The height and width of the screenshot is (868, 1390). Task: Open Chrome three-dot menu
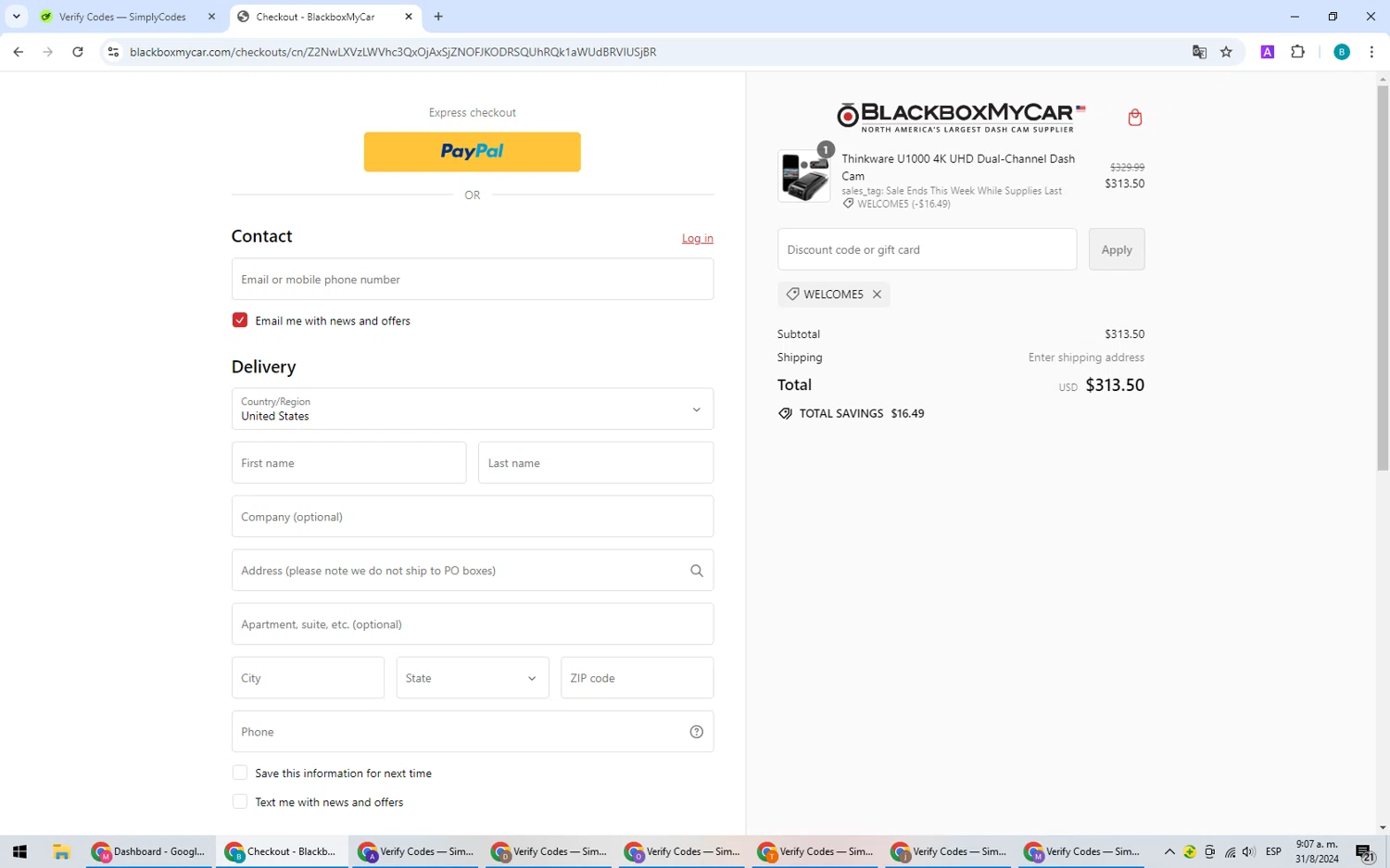[1371, 52]
